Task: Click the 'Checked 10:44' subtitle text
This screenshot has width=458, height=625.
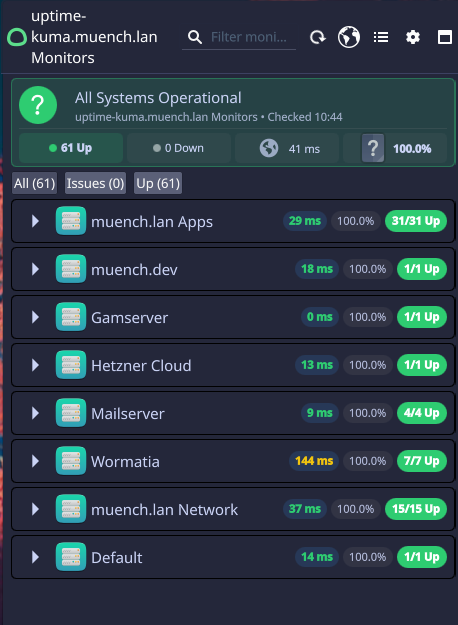Action: 305,117
